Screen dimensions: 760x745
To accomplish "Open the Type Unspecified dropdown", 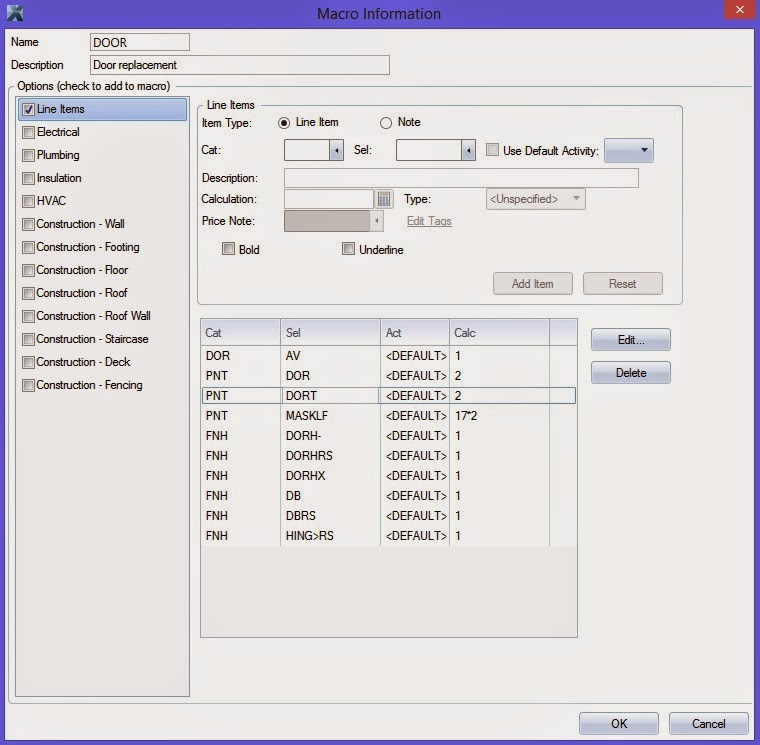I will pos(536,199).
